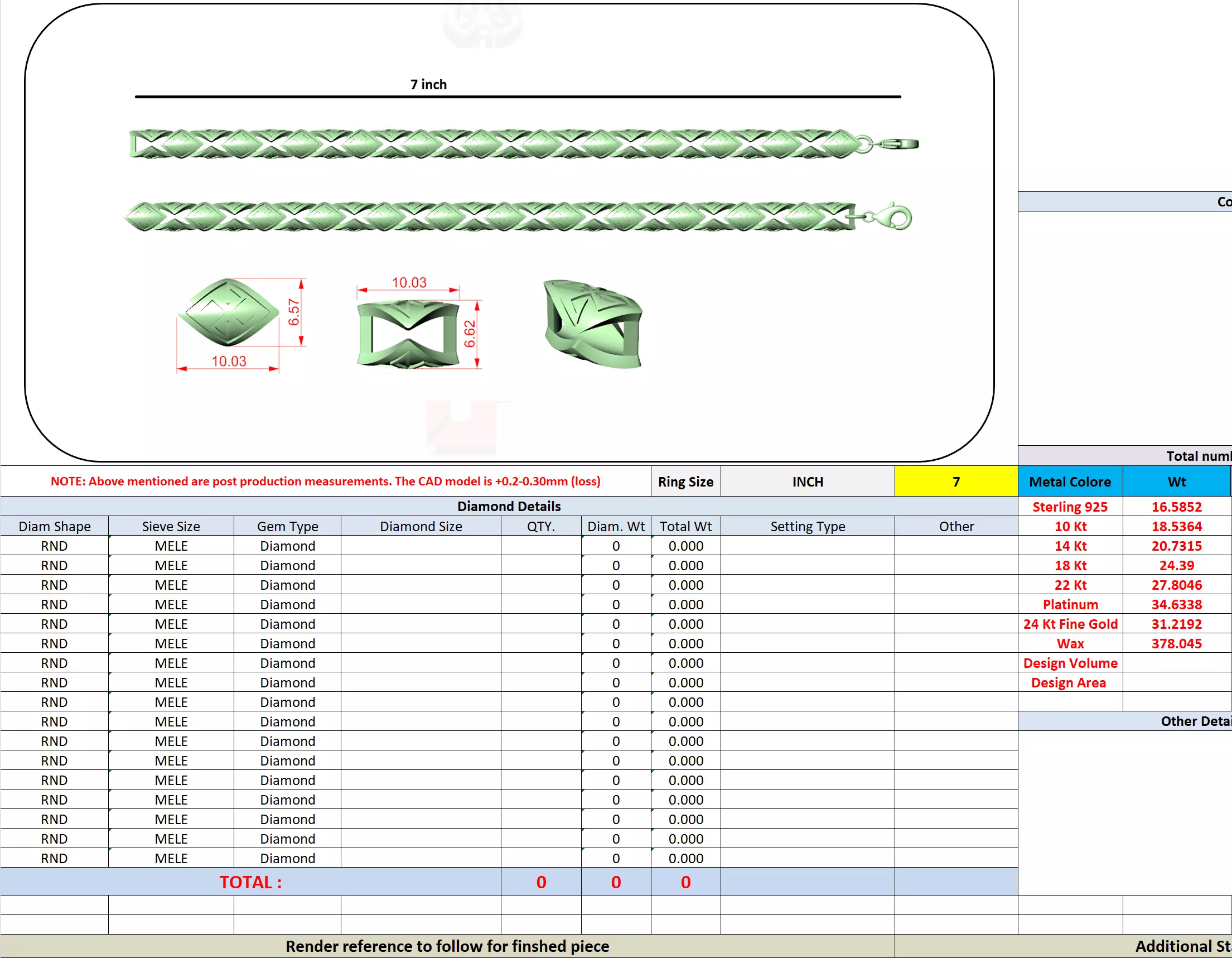Select the side-view link render with 6.62 dimension
The height and width of the screenshot is (958, 1232).
[408, 334]
